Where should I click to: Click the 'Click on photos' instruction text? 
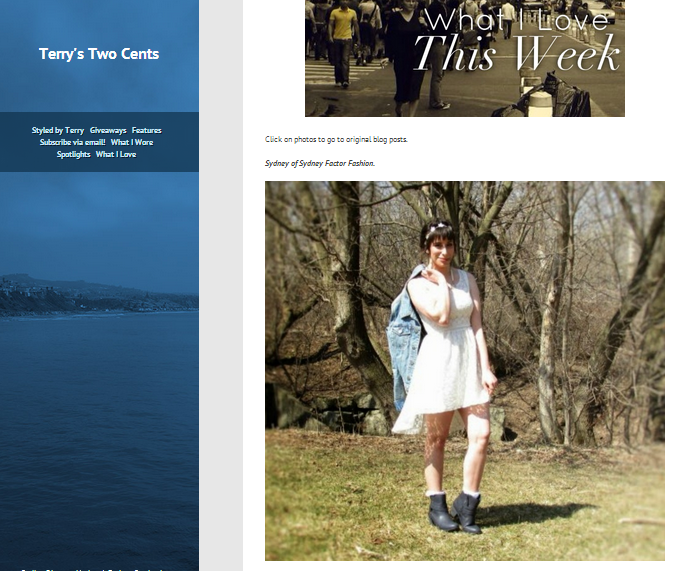click(336, 139)
